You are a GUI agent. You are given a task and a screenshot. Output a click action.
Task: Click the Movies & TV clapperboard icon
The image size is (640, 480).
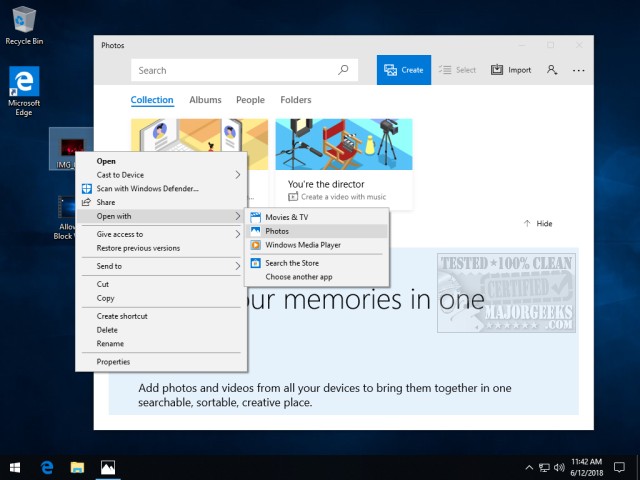click(256, 217)
